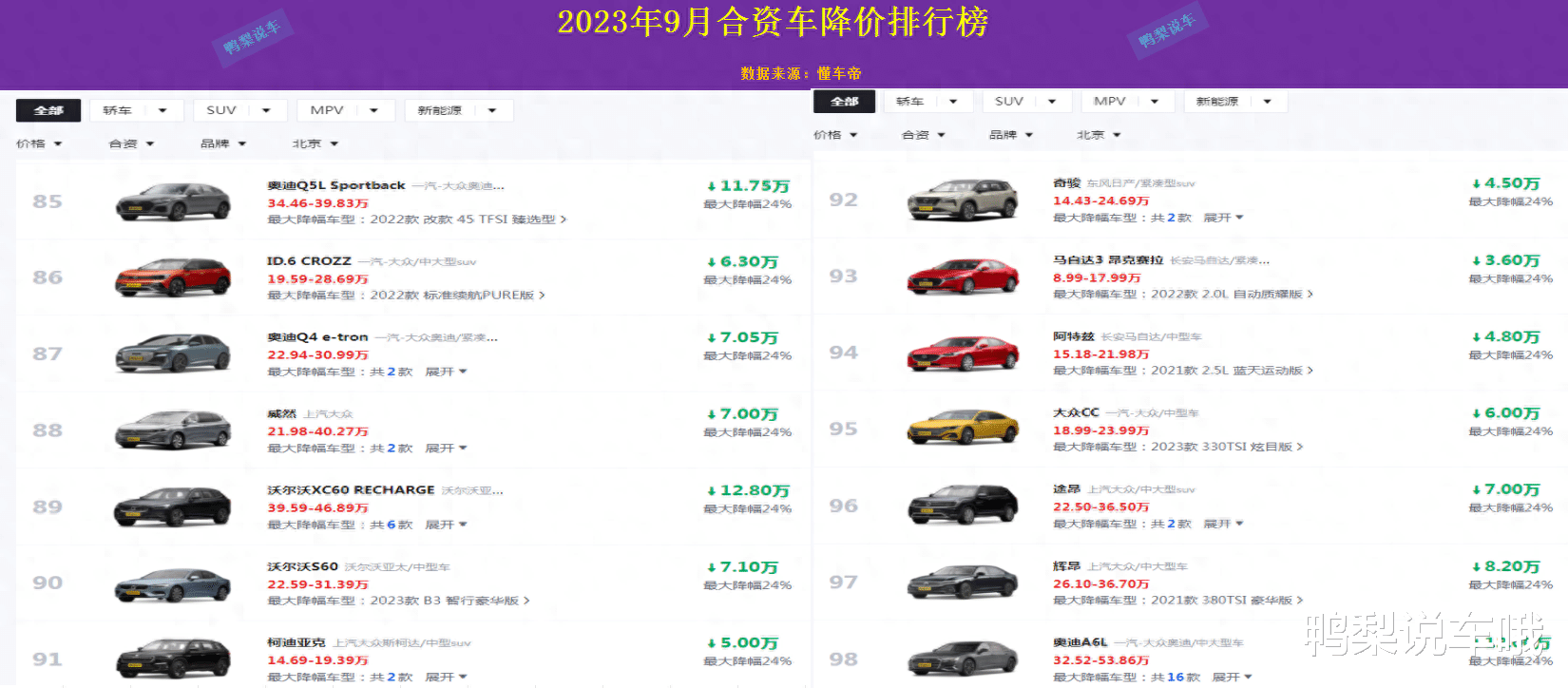Open 2021款 380TSI 豪华版 link

[1227, 601]
